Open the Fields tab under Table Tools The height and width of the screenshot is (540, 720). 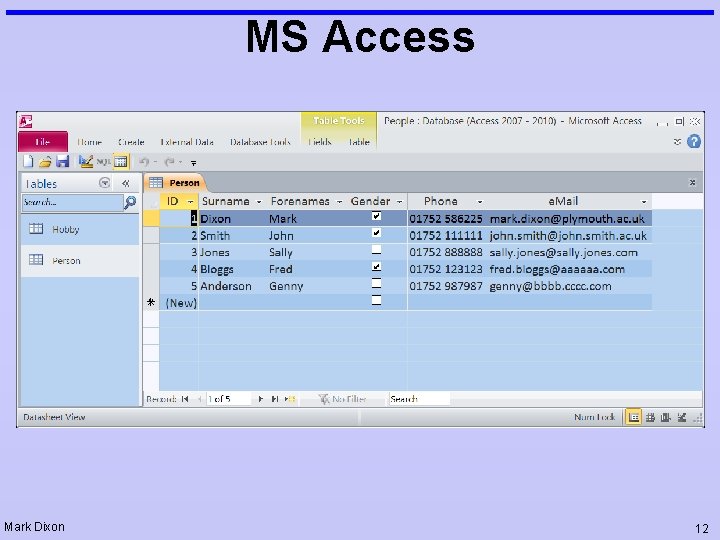320,142
